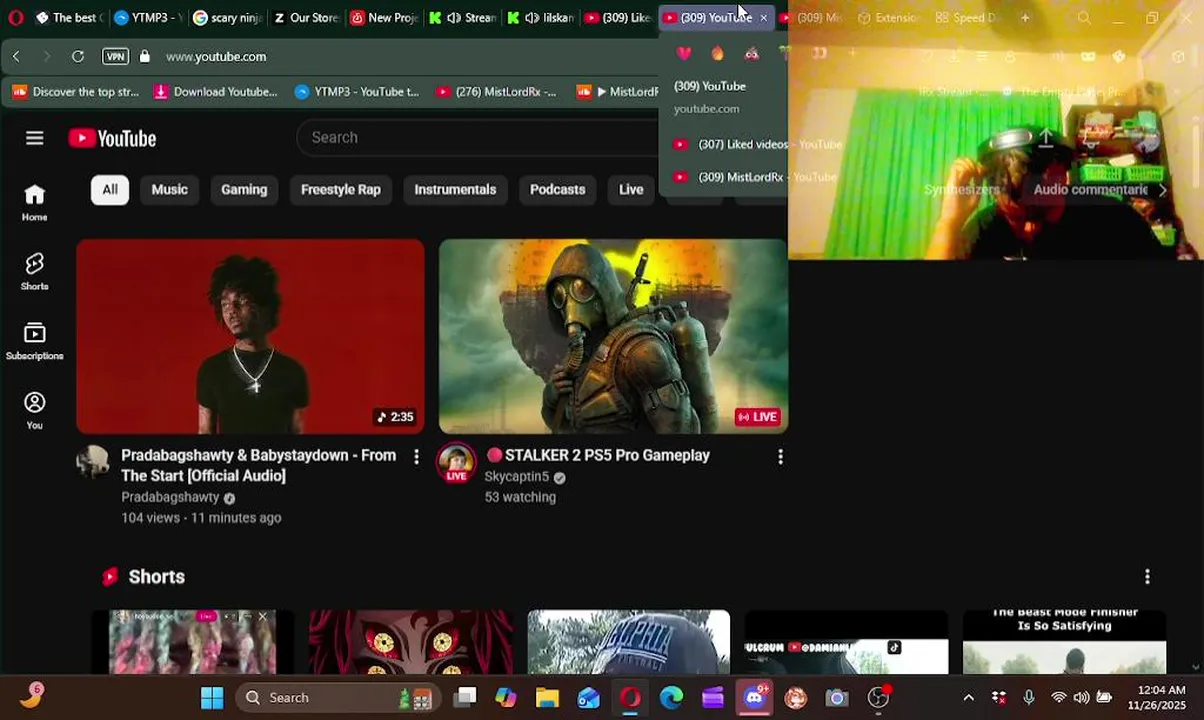
Task: Go back in browser history
Action: pyautogui.click(x=16, y=56)
